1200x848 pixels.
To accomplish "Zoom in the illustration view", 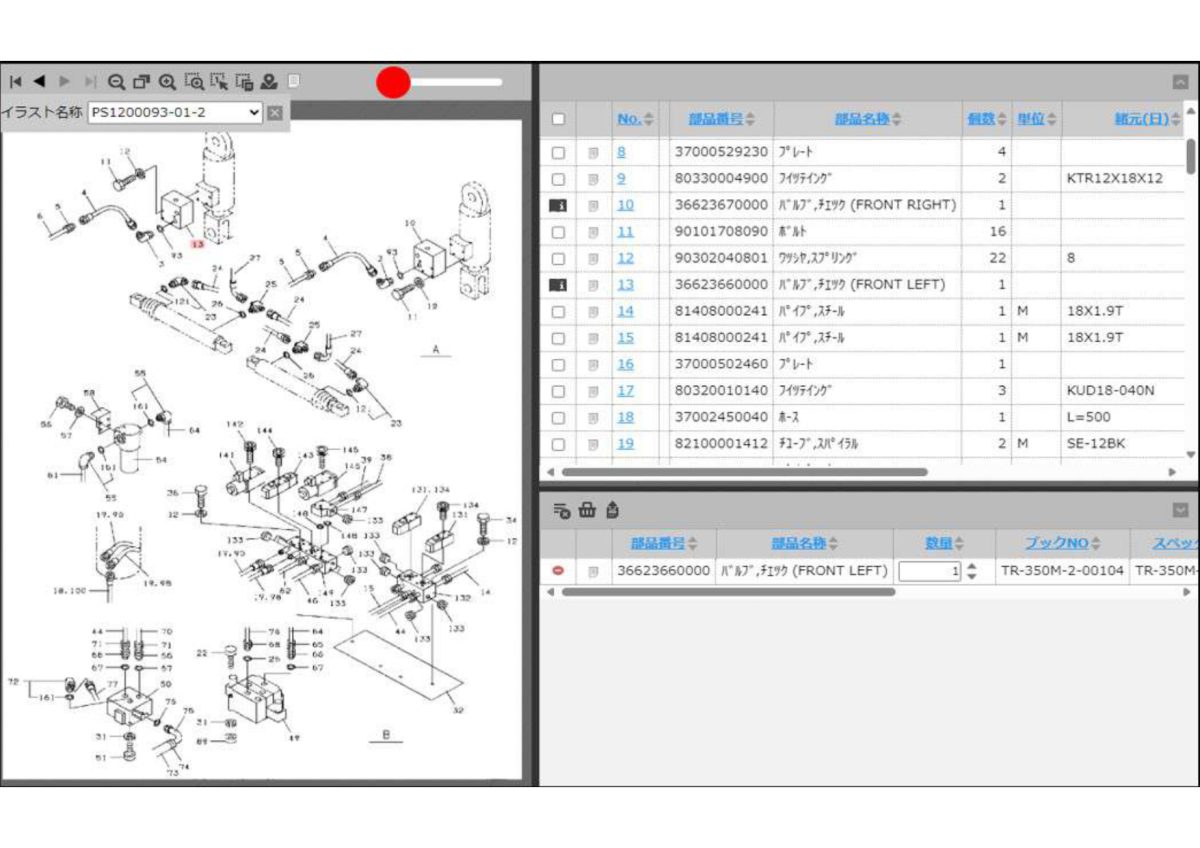I will [x=168, y=82].
